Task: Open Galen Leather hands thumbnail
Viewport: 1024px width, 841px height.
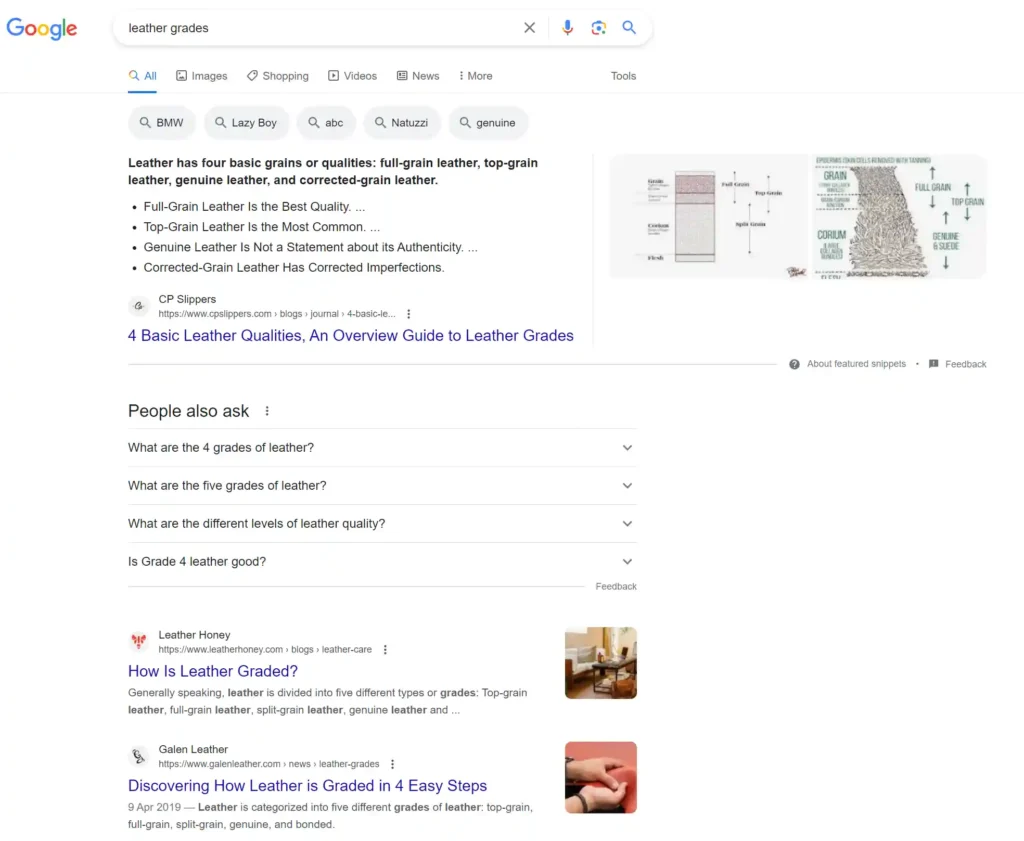Action: click(x=601, y=777)
